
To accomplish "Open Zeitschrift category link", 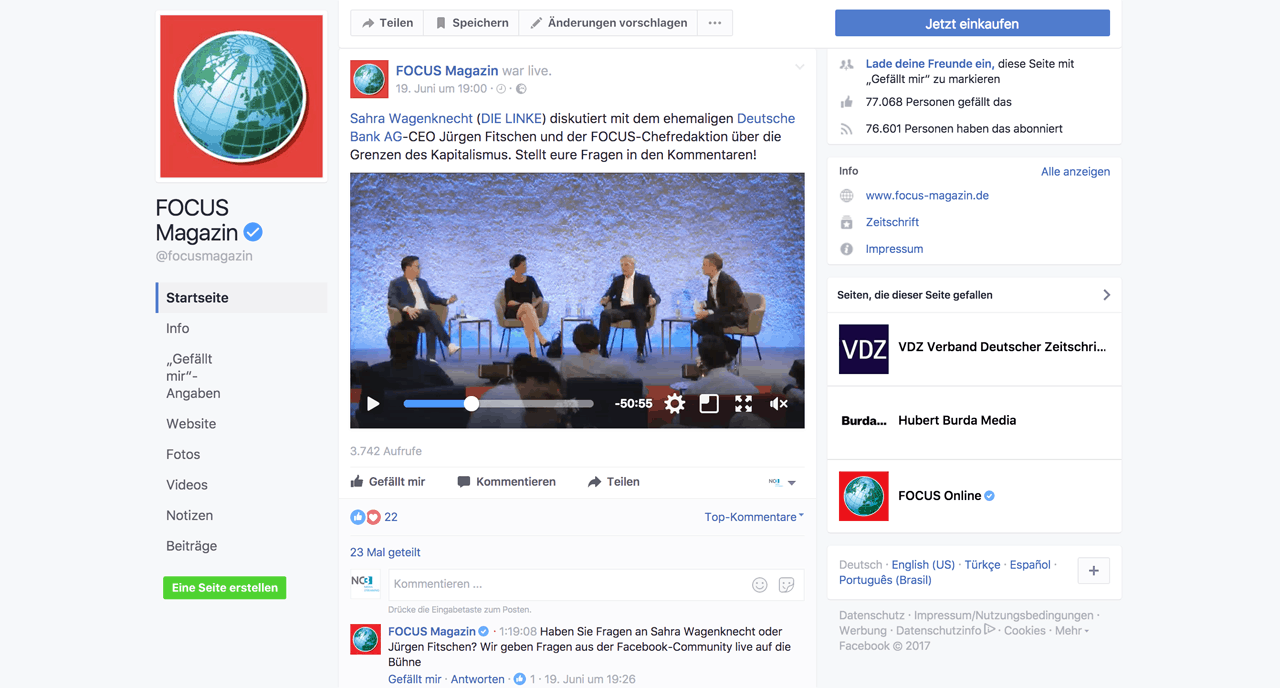I will pos(892,222).
